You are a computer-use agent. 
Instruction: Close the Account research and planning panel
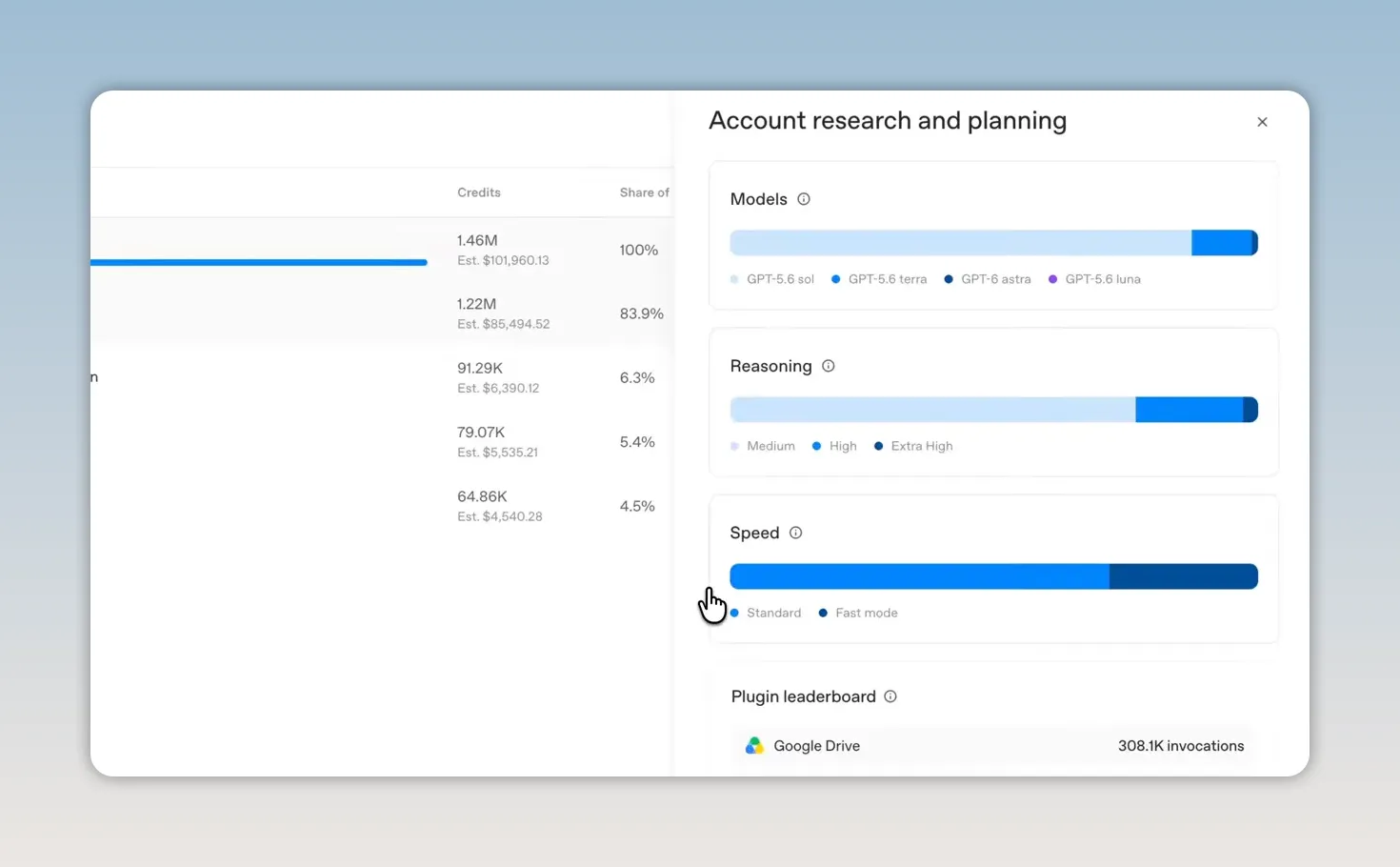(x=1262, y=122)
